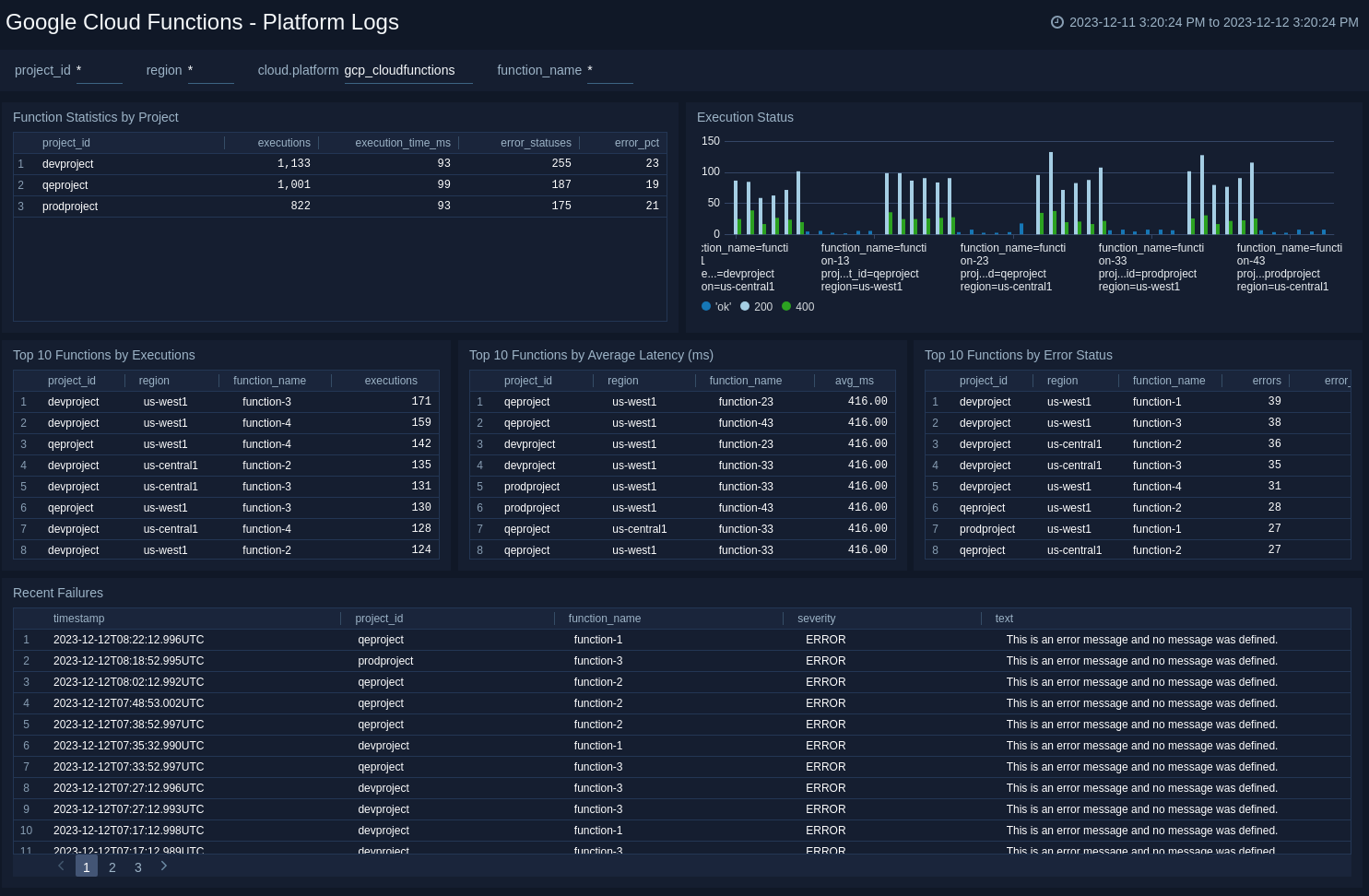Click executions value 142 for qeproject function-4
The image size is (1369, 896).
(421, 443)
